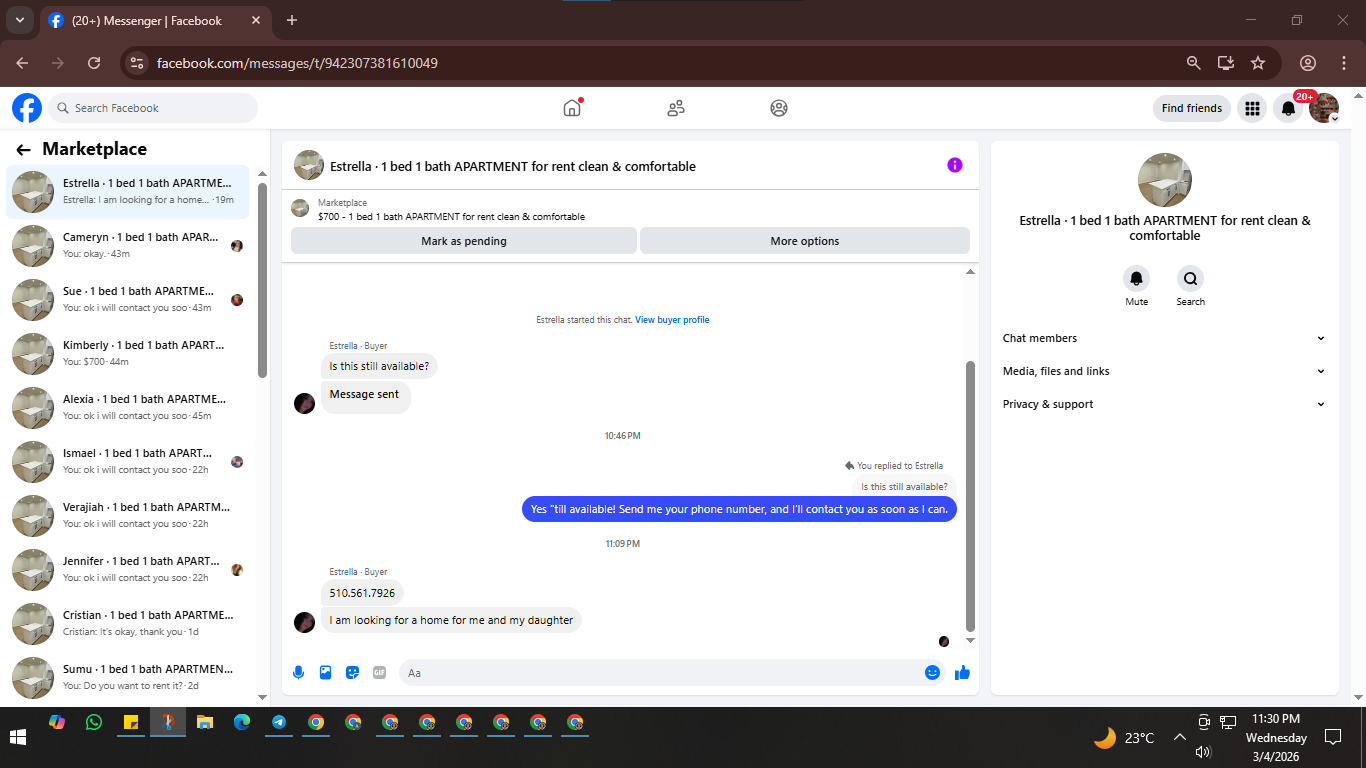Image resolution: width=1366 pixels, height=768 pixels.
Task: Expand the Chat members section
Action: click(1164, 338)
